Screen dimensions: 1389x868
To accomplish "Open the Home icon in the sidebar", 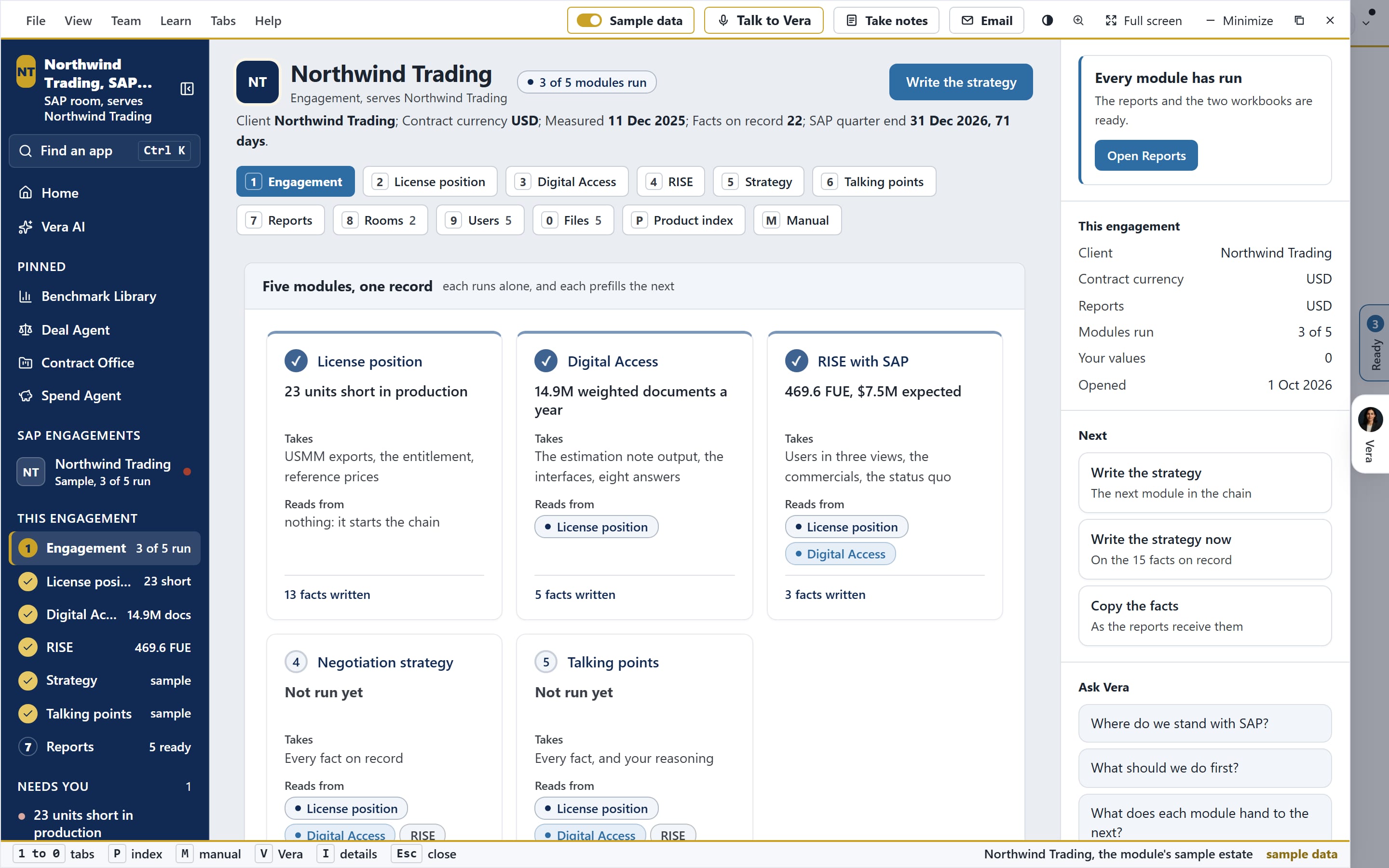I will (x=25, y=192).
